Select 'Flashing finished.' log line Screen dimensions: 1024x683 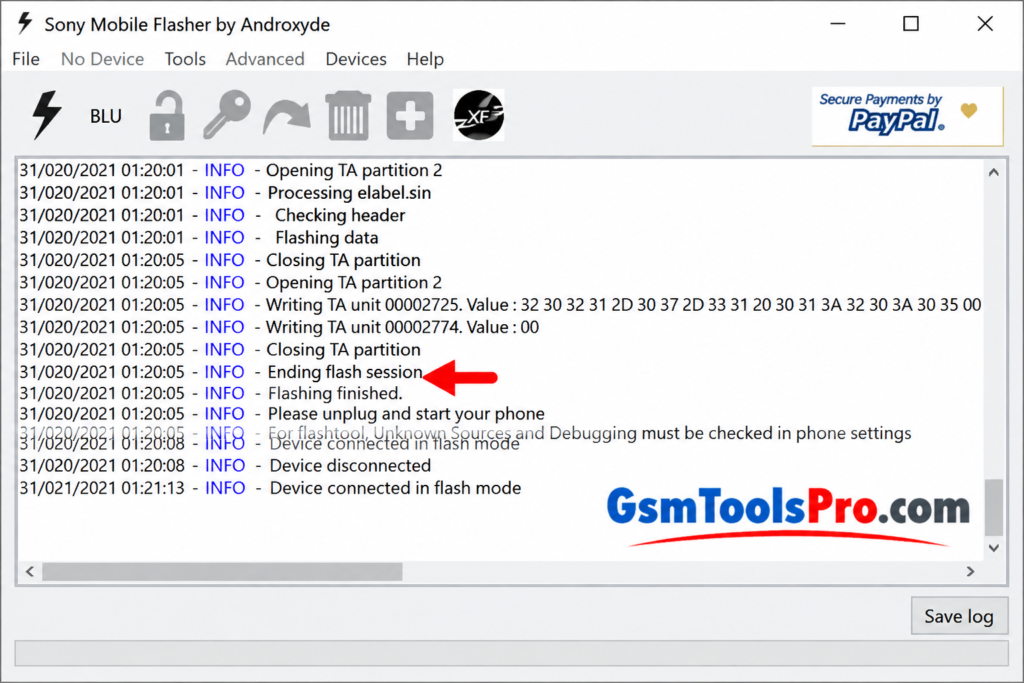[211, 393]
